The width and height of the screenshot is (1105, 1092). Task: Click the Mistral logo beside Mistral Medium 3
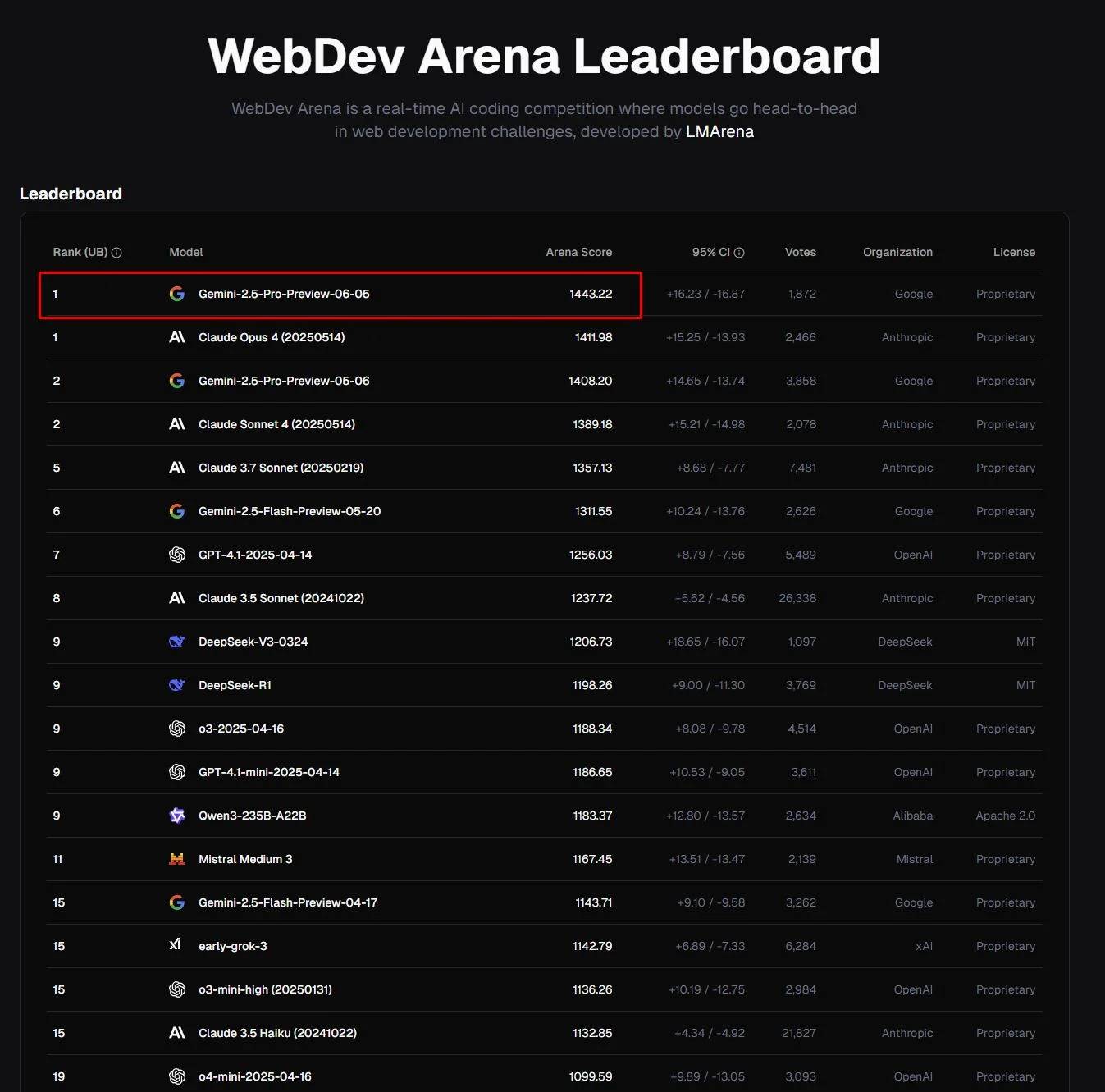click(x=176, y=859)
